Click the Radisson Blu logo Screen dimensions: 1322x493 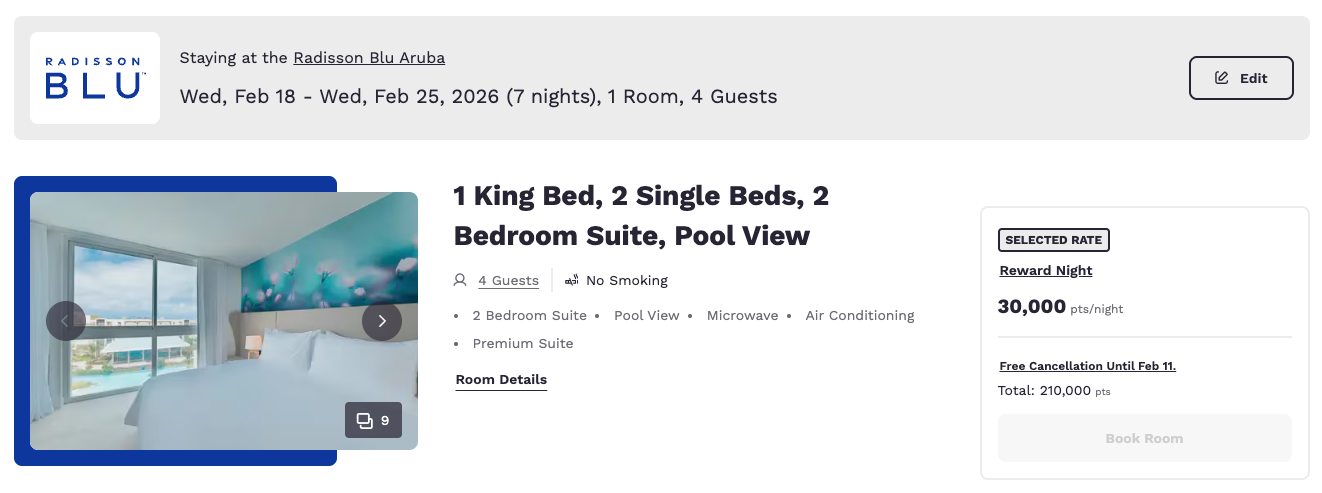[x=95, y=78]
